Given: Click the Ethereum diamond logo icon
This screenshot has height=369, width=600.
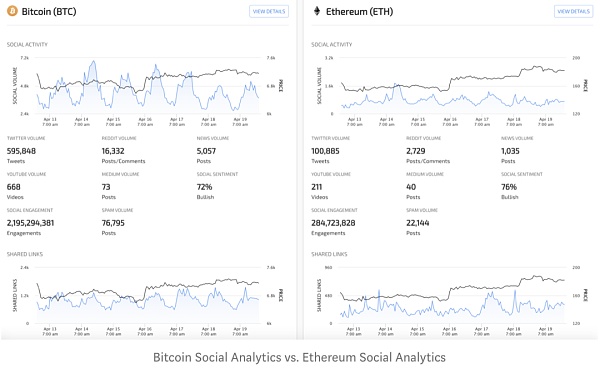Looking at the screenshot, I should [x=317, y=11].
